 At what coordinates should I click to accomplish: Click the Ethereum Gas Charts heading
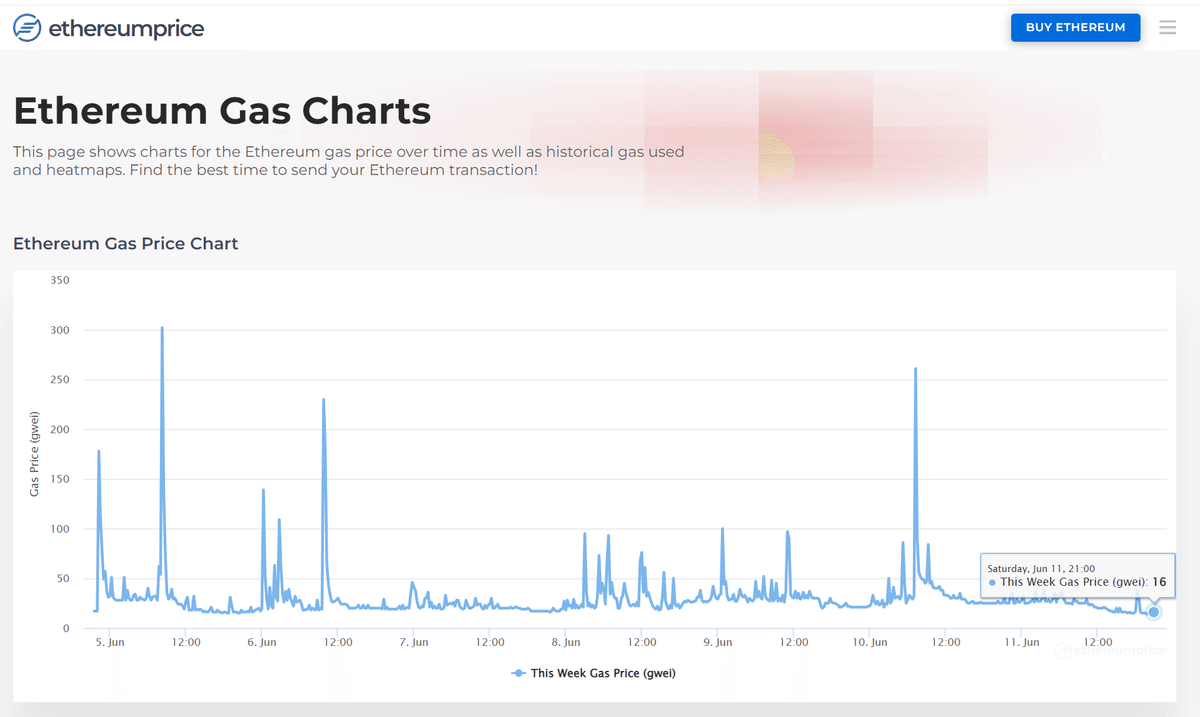coord(222,110)
